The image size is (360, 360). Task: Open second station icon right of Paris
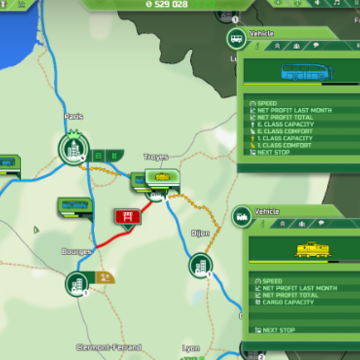(114, 156)
